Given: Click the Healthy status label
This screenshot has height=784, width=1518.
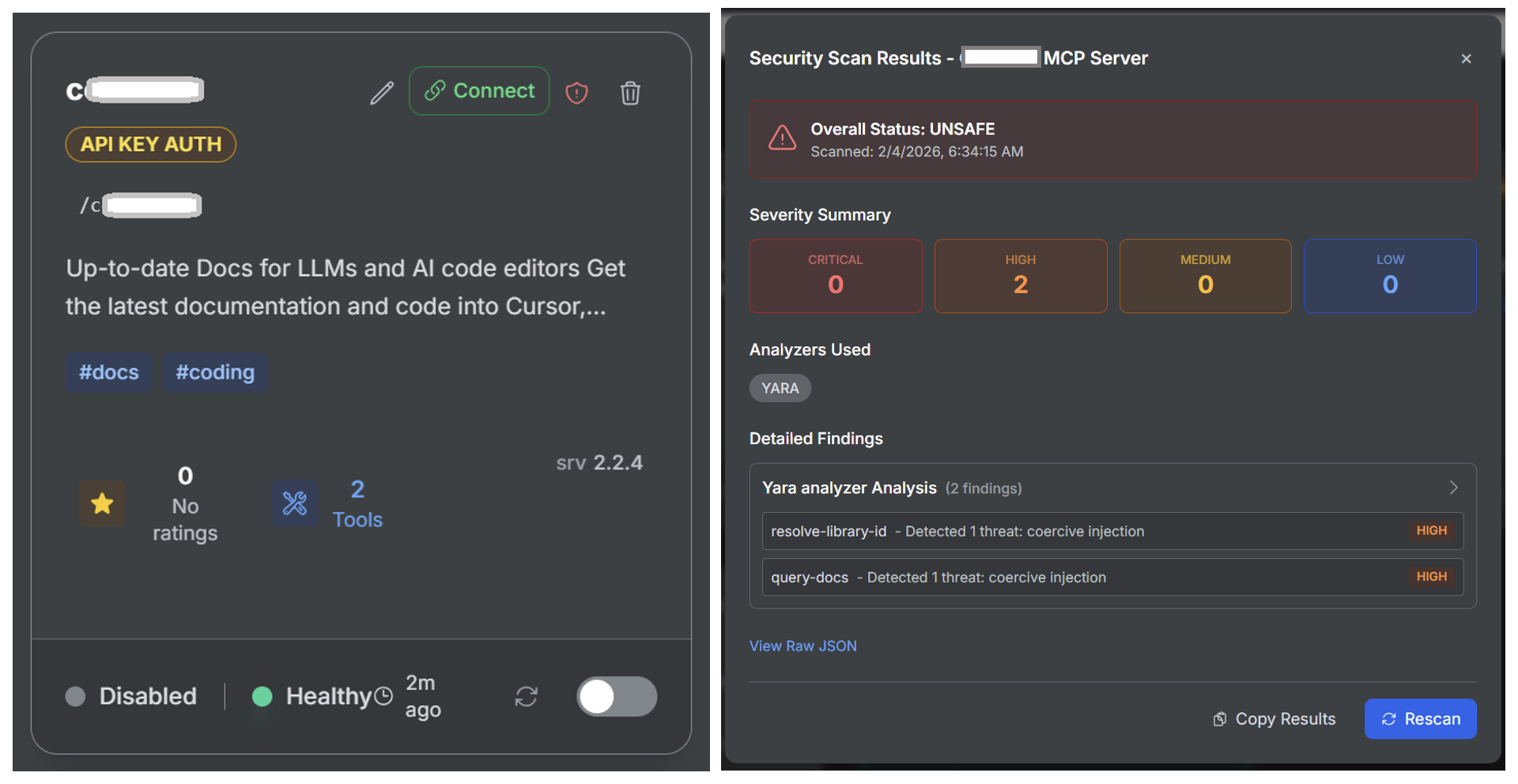Looking at the screenshot, I should point(329,696).
